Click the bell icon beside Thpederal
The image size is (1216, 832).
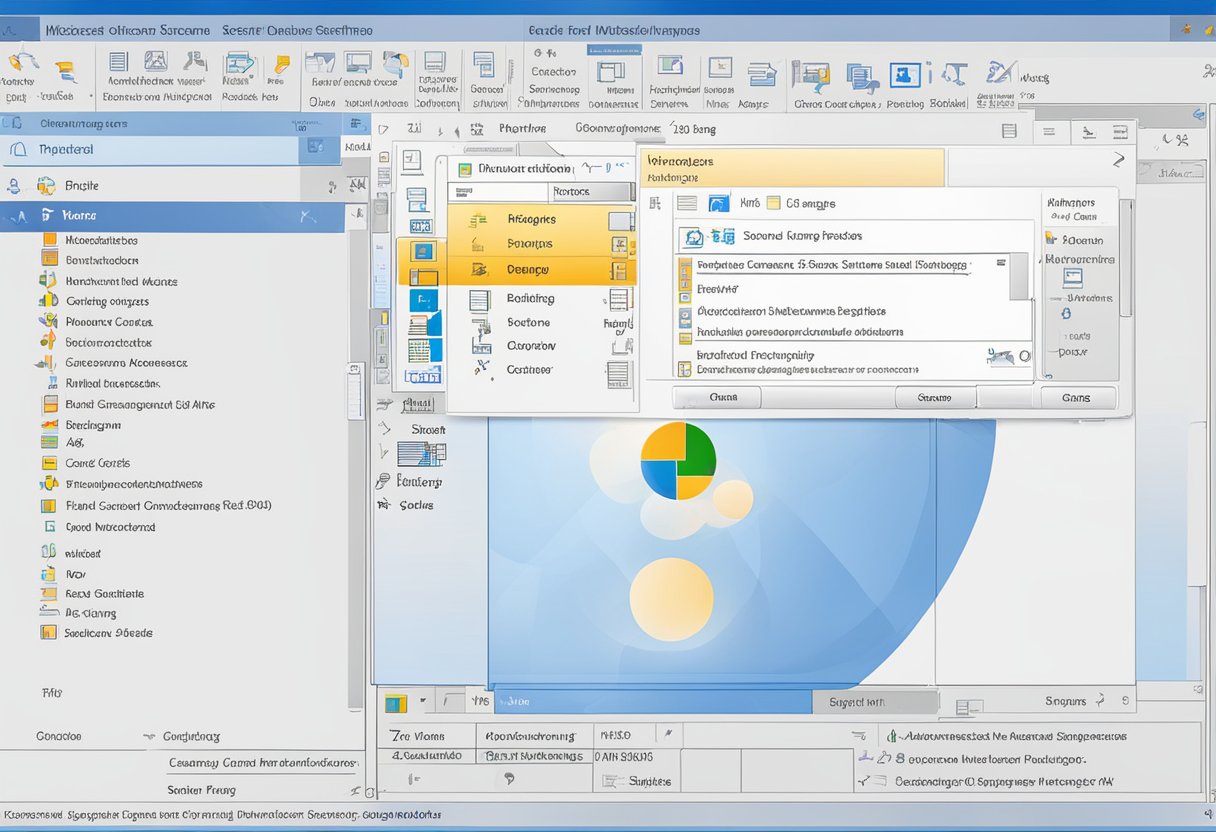tap(17, 150)
